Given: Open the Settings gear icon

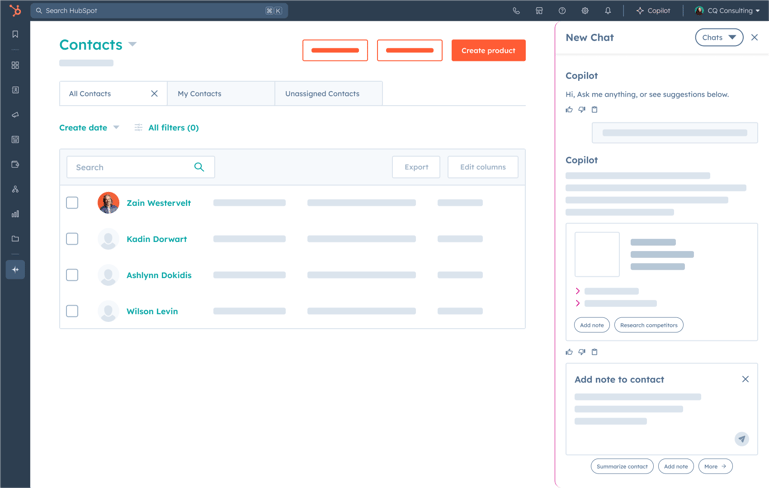Looking at the screenshot, I should (585, 10).
